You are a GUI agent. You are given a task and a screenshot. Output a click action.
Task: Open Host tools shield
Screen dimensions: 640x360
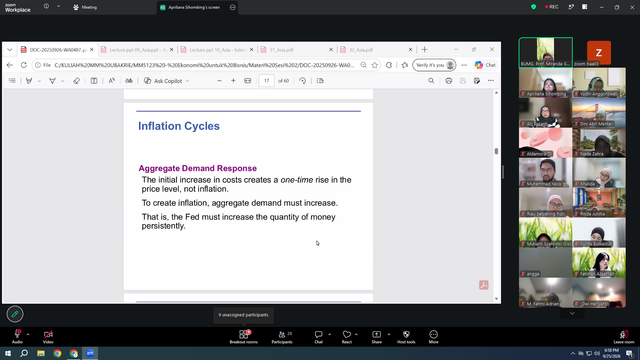tap(406, 337)
